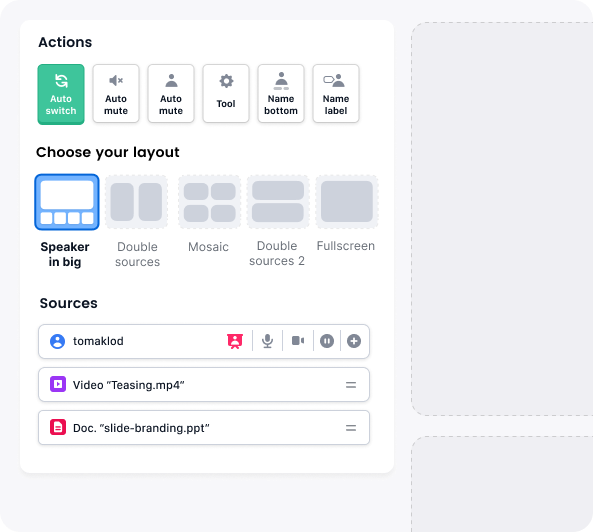Mute tomaklod's microphone
This screenshot has width=593, height=532.
(267, 341)
